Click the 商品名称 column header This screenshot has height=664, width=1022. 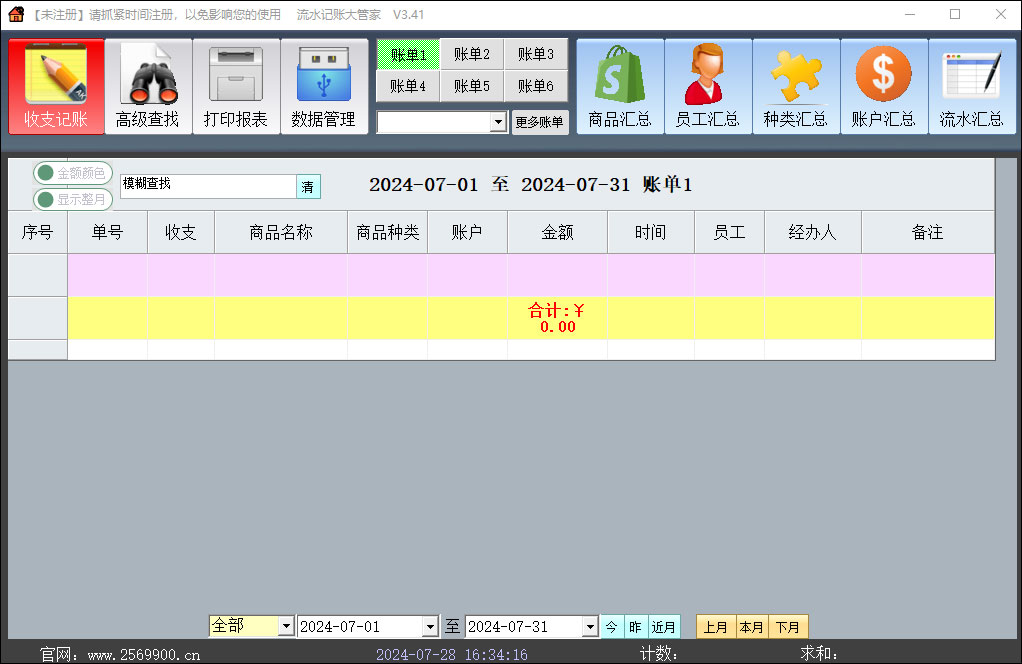click(x=281, y=232)
